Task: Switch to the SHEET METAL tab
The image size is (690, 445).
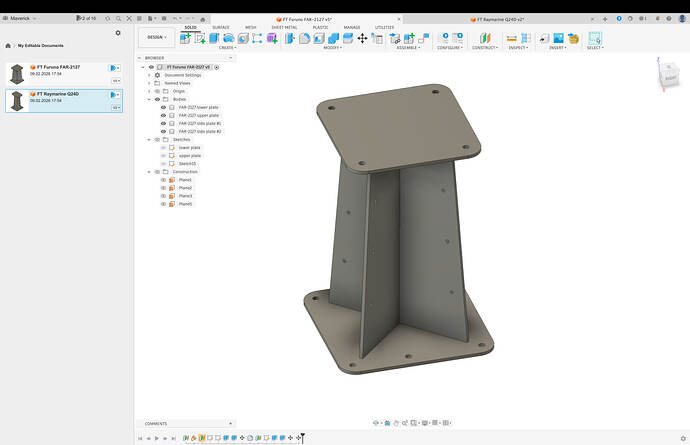Action: (284, 27)
